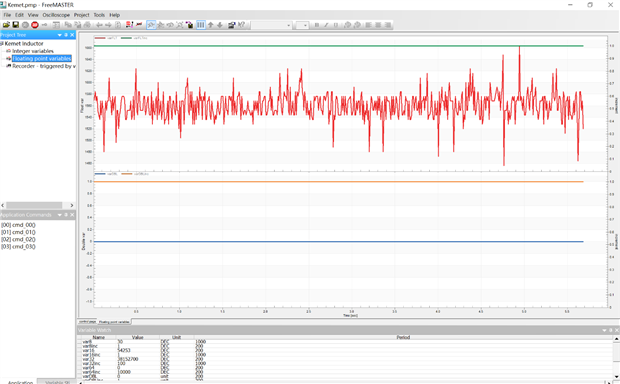Screen dimensions: 620x384
Task: Save project using the floppy disk icon
Action: point(15,25)
